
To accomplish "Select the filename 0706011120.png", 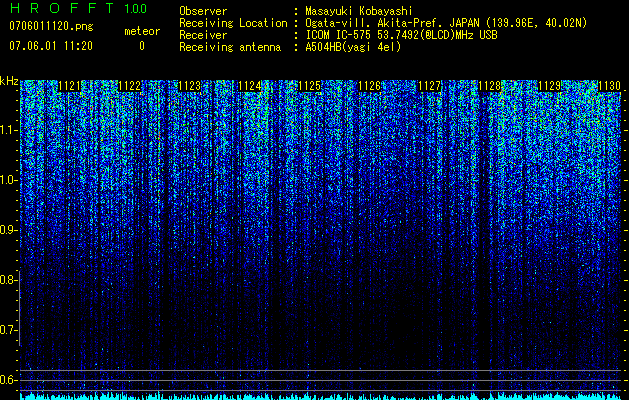I will (x=51, y=27).
